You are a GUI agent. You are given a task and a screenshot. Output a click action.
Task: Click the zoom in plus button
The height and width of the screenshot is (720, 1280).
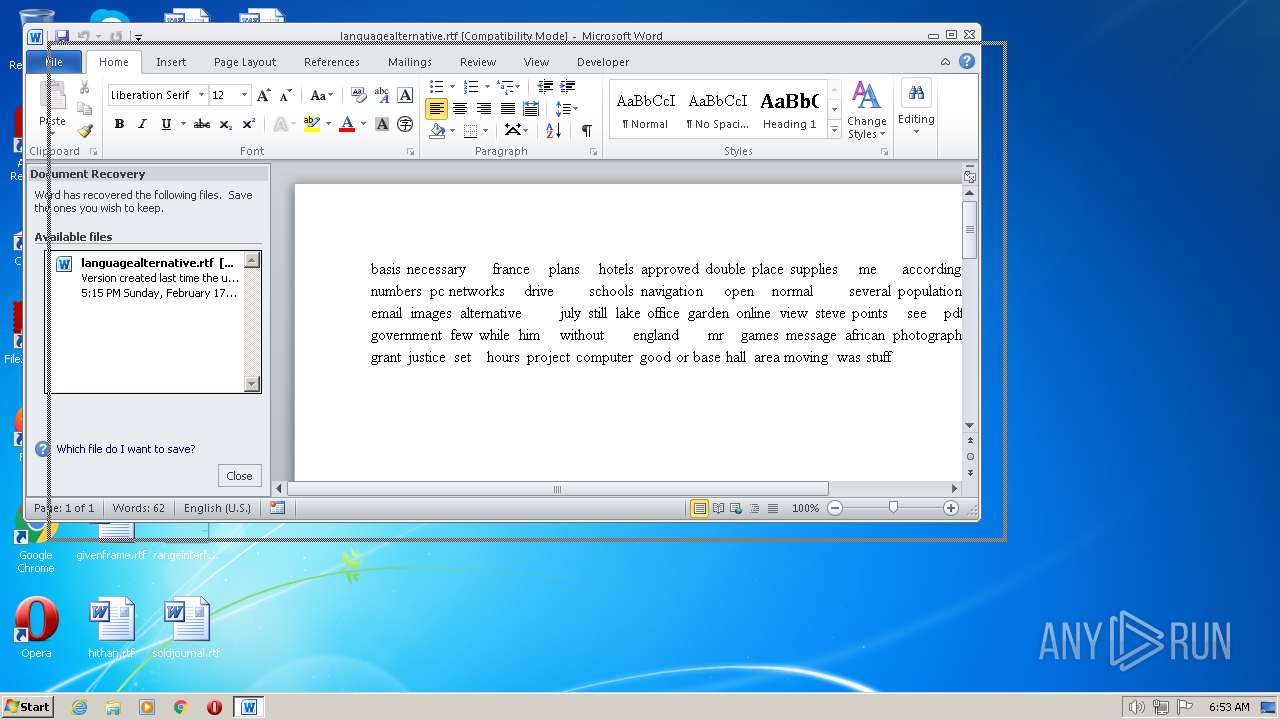pos(951,508)
